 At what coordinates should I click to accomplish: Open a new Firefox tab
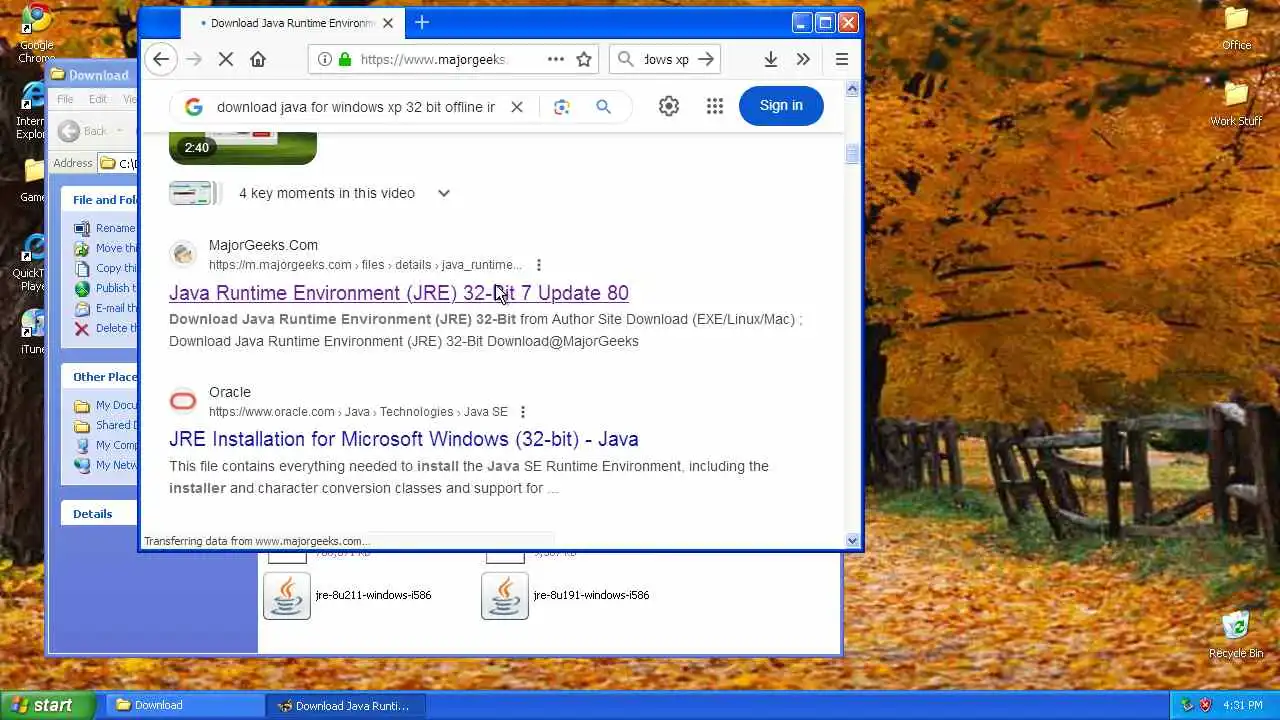[422, 22]
